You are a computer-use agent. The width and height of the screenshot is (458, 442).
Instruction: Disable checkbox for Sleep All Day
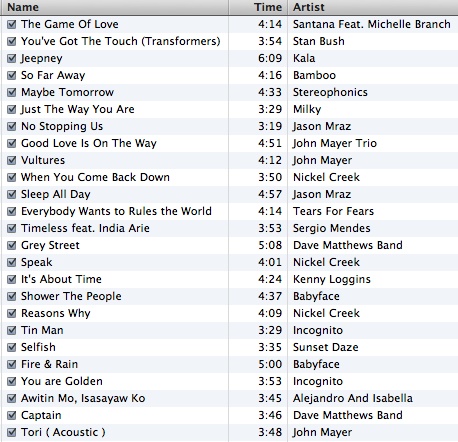[12, 194]
